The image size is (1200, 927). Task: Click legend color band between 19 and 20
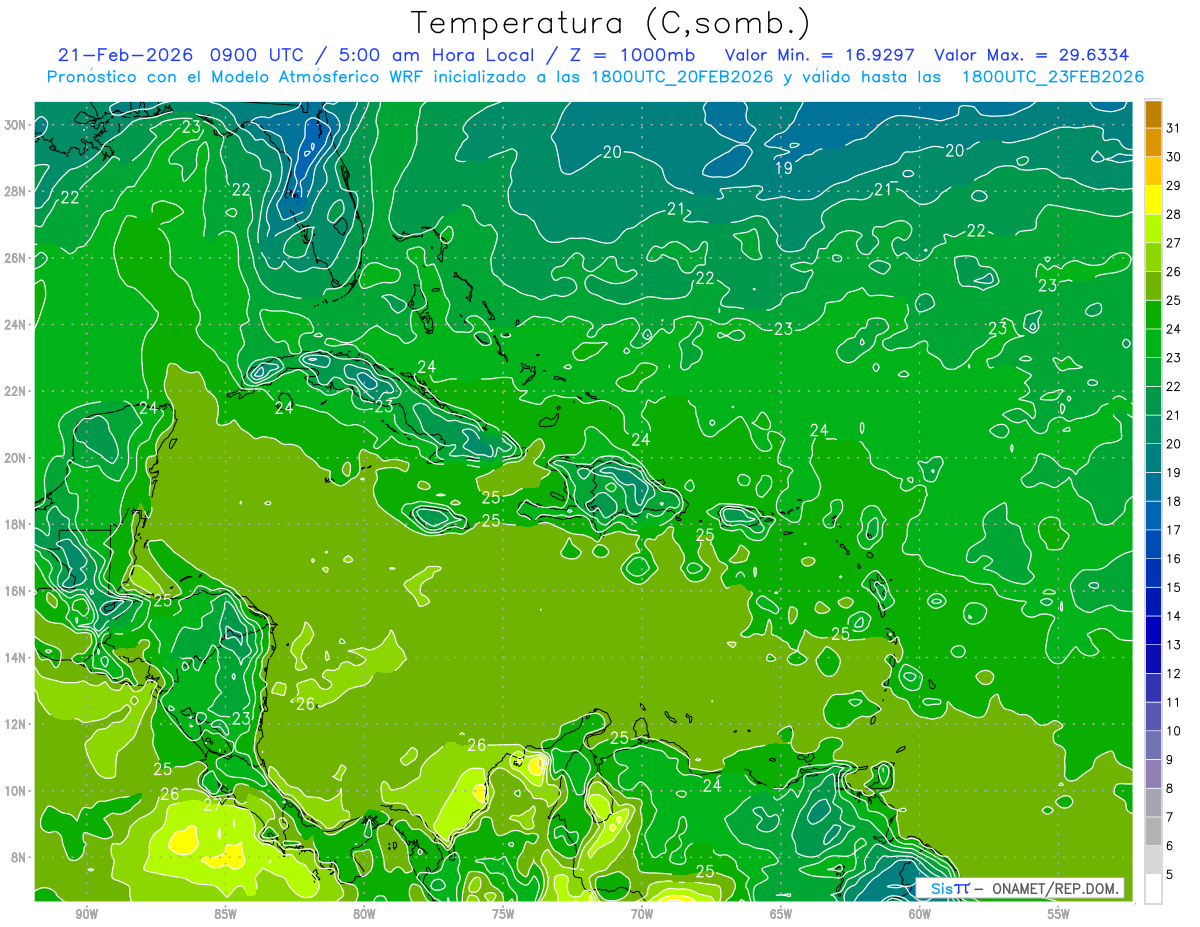[x=1153, y=458]
